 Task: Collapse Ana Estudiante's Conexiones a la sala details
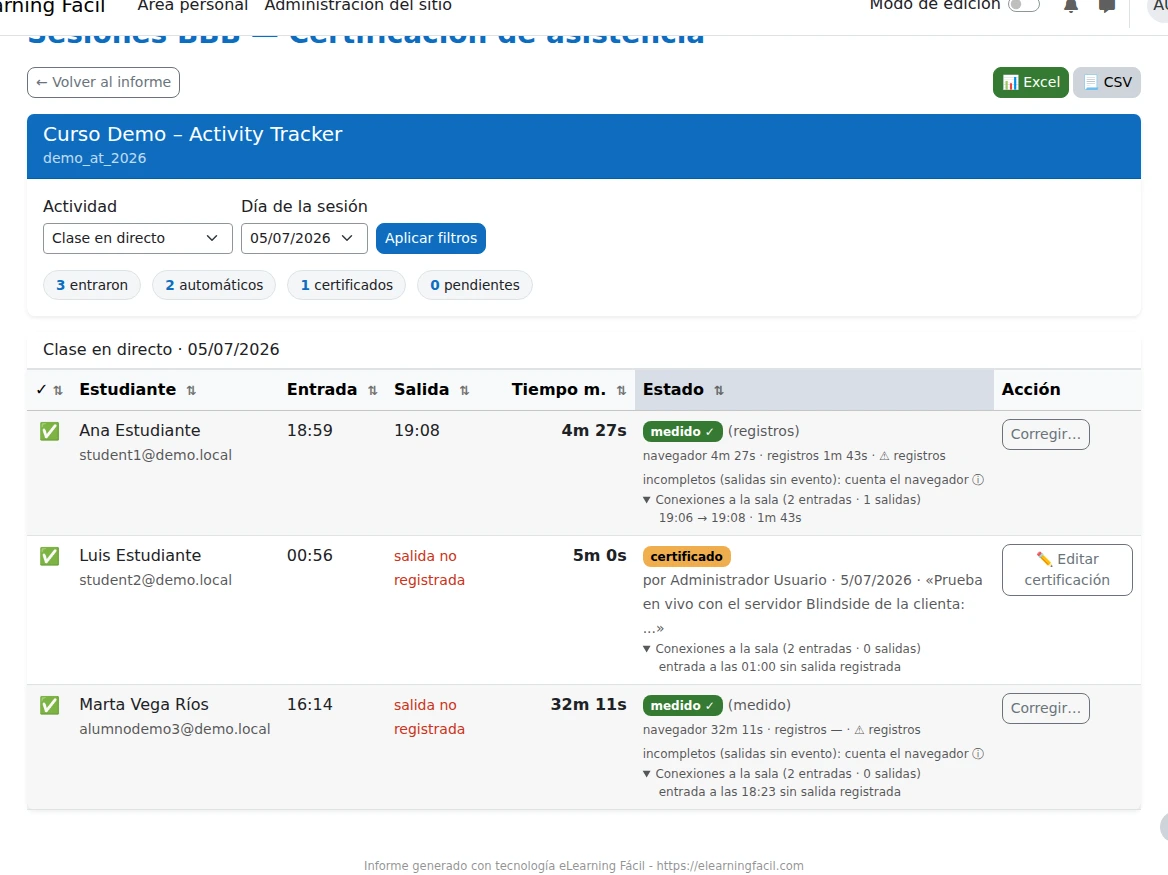pos(781,500)
